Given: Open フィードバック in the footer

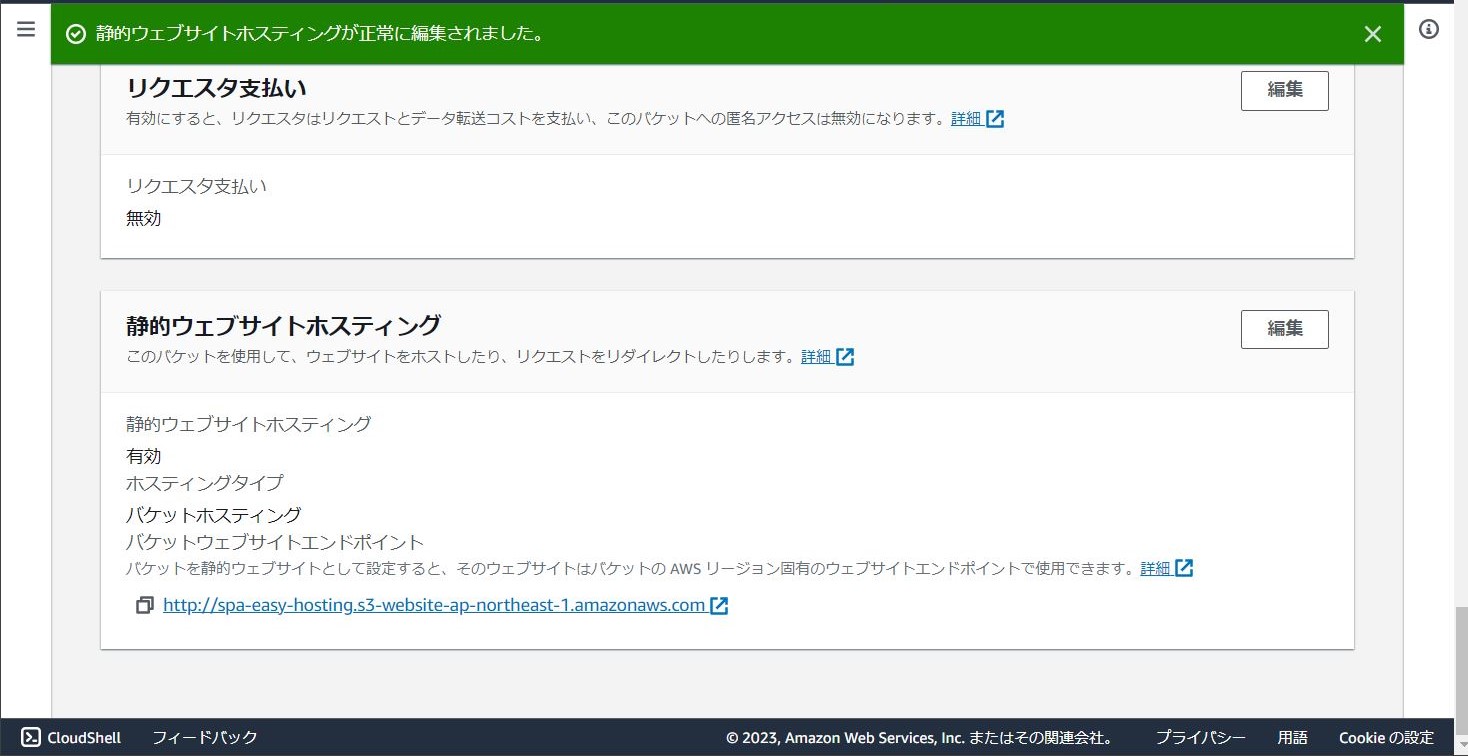Looking at the screenshot, I should click(x=205, y=737).
